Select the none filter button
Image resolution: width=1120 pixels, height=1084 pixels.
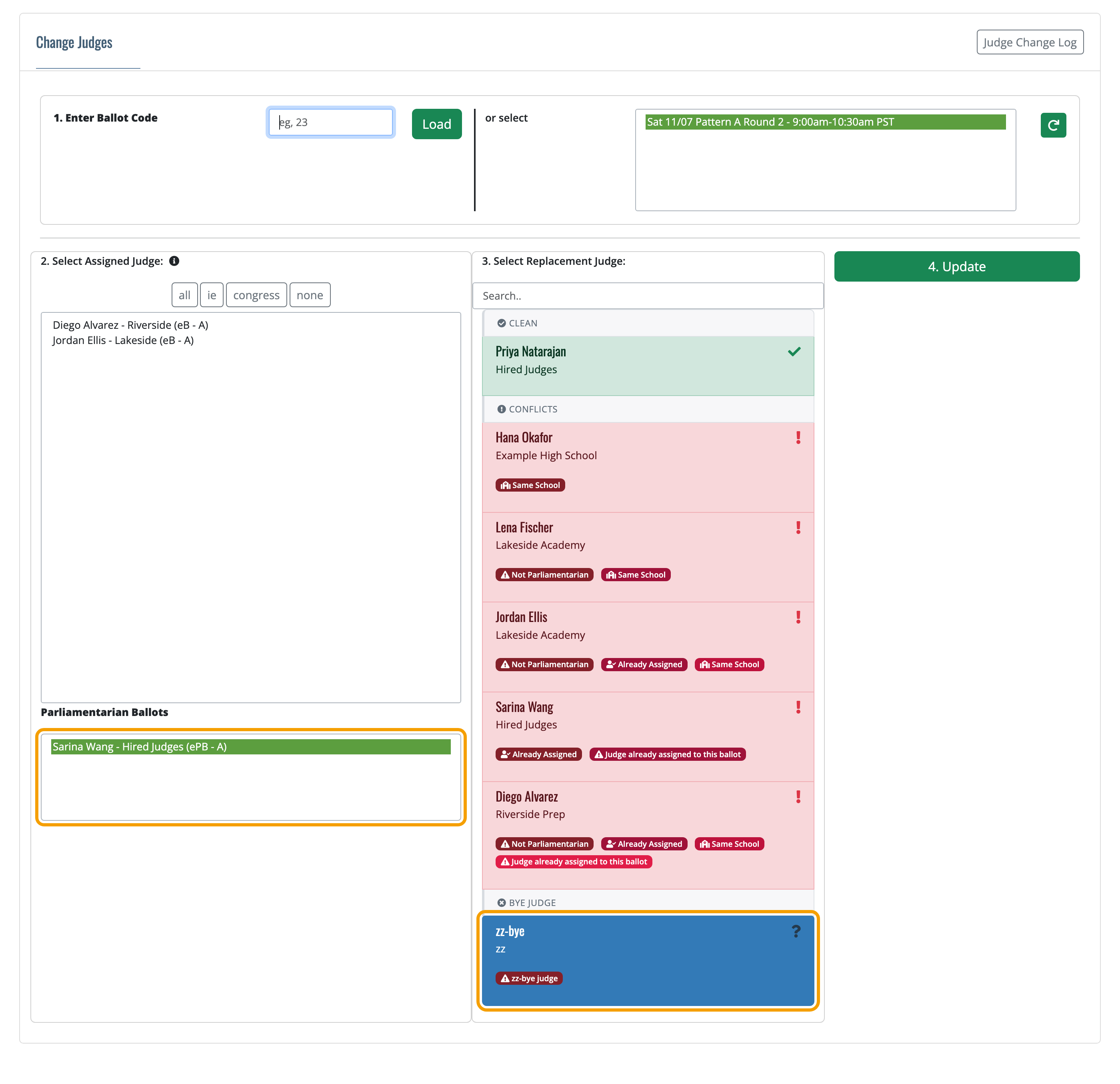pyautogui.click(x=310, y=295)
